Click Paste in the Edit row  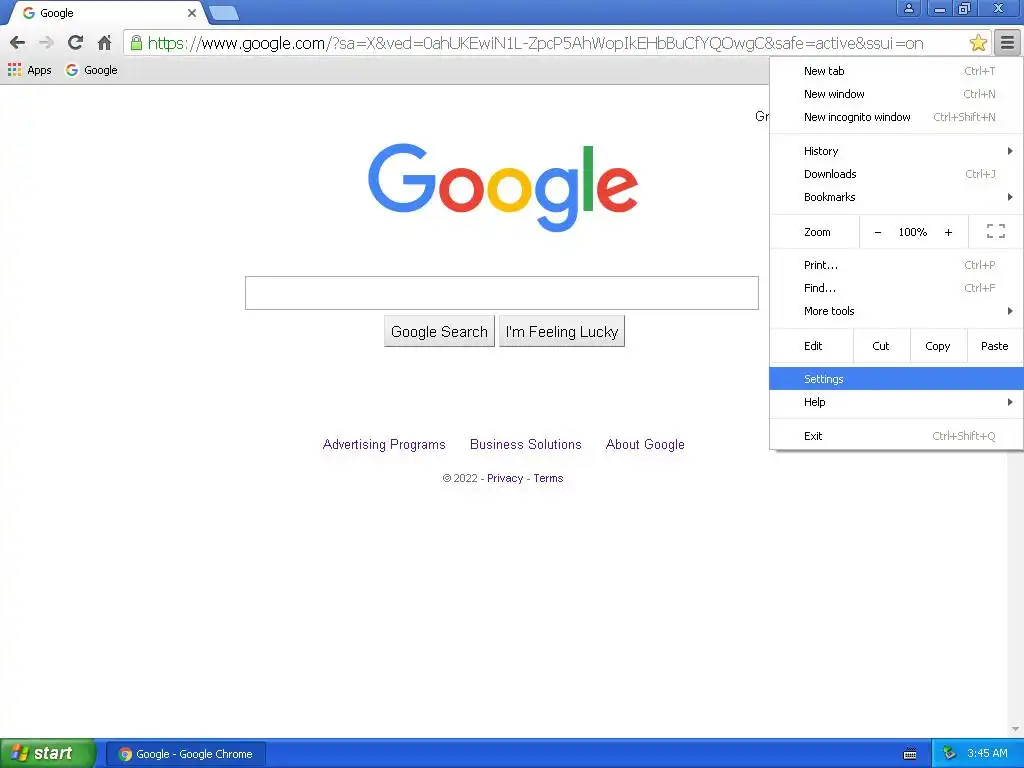coord(995,346)
